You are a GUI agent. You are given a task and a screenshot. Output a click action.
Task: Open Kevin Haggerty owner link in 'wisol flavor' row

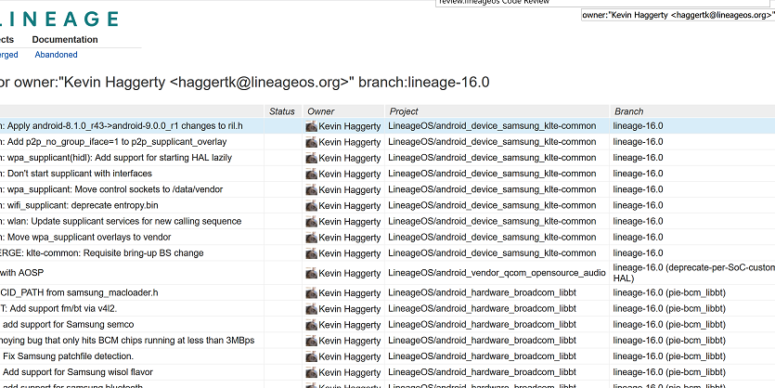coord(349,373)
